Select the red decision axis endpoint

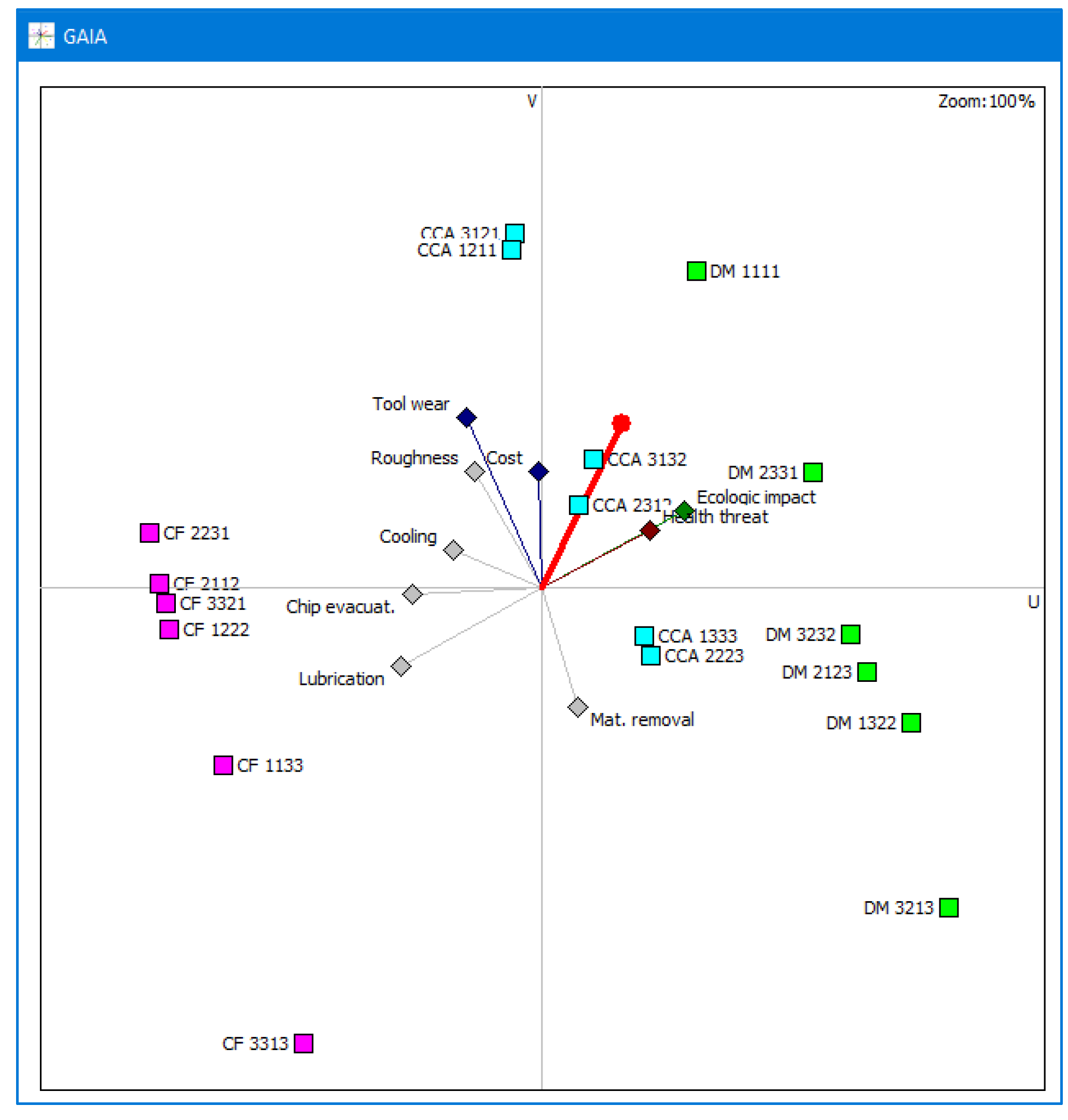621,423
